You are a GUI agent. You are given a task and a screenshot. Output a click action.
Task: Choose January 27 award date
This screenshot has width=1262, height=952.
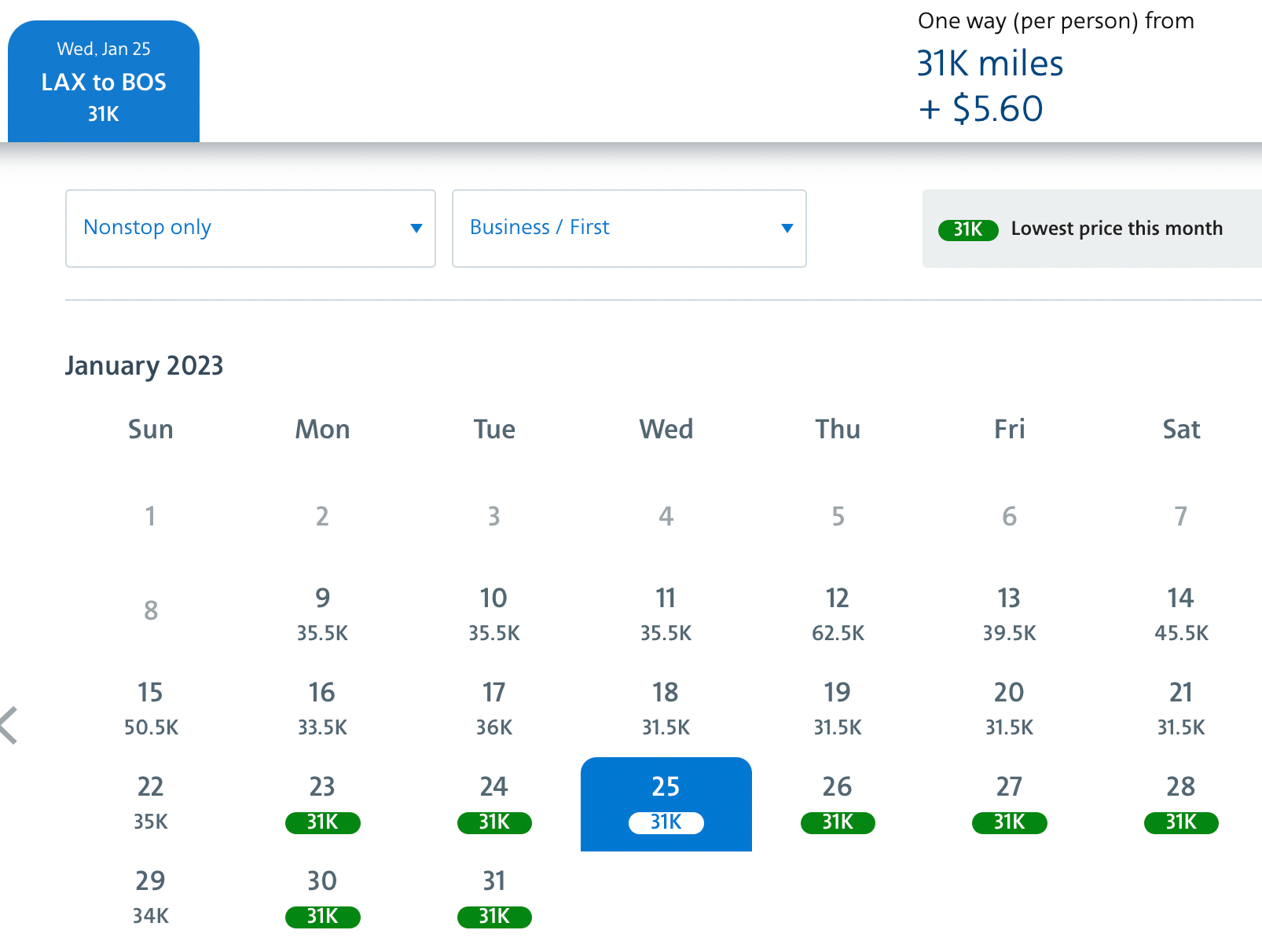click(x=1009, y=801)
